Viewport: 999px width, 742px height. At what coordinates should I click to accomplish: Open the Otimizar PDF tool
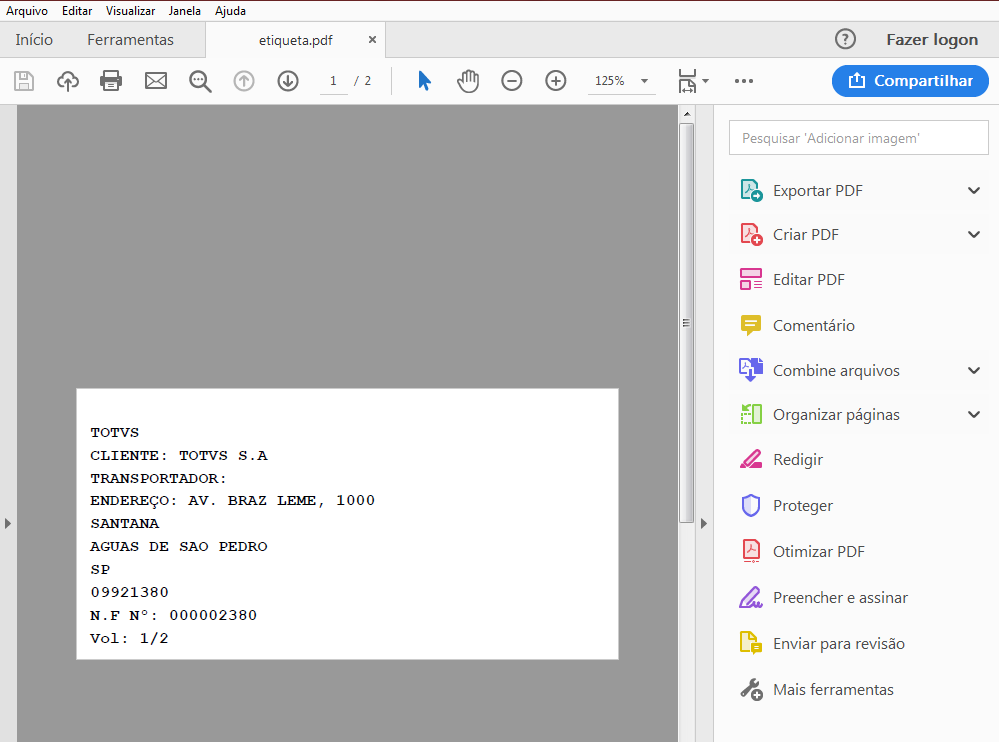pos(819,552)
